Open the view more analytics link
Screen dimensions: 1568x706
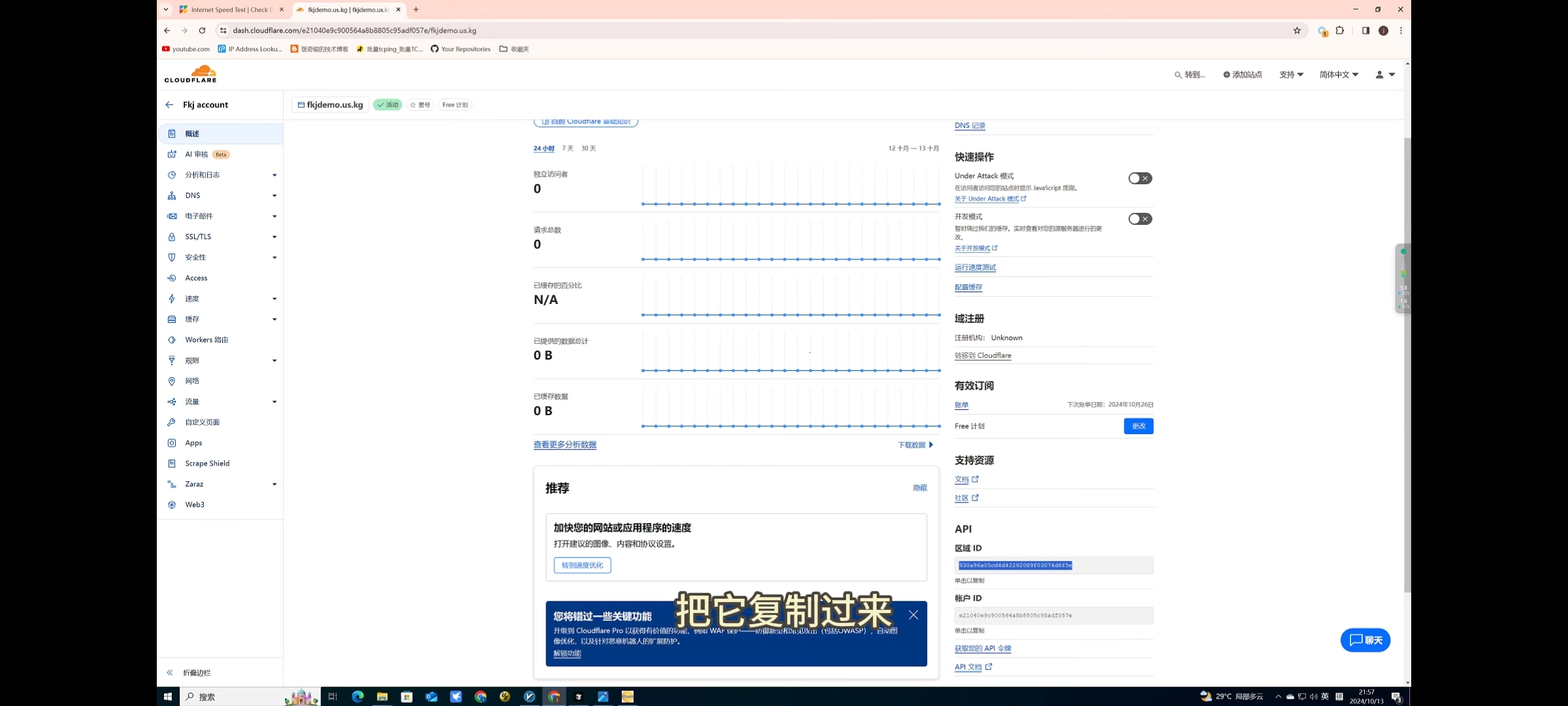564,445
